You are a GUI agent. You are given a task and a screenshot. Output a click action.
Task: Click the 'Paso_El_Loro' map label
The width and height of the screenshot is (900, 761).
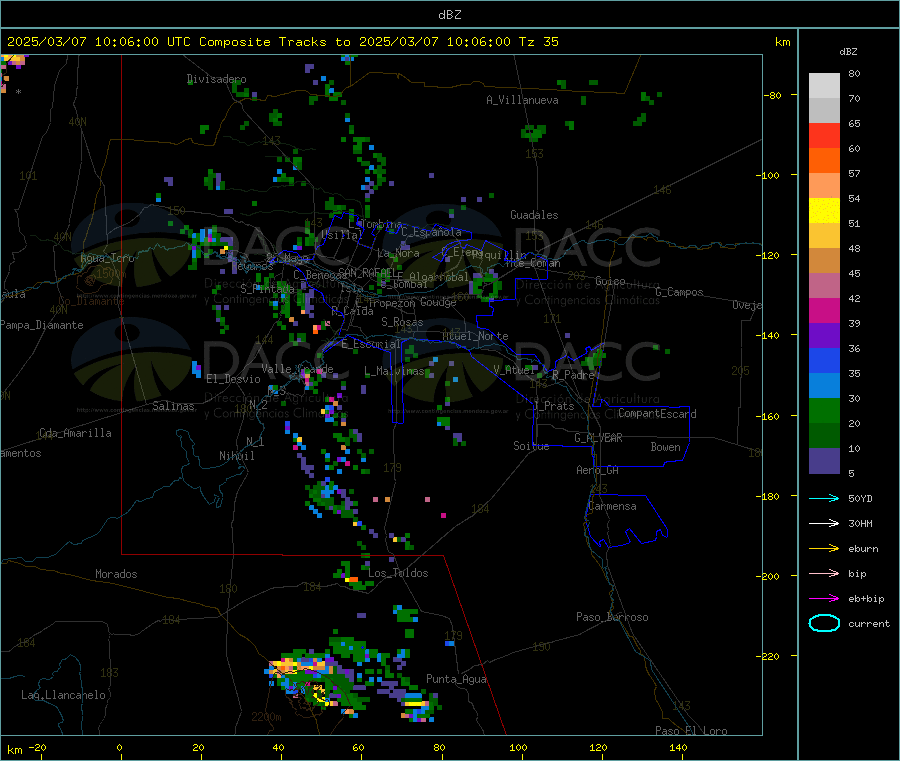[x=691, y=731]
